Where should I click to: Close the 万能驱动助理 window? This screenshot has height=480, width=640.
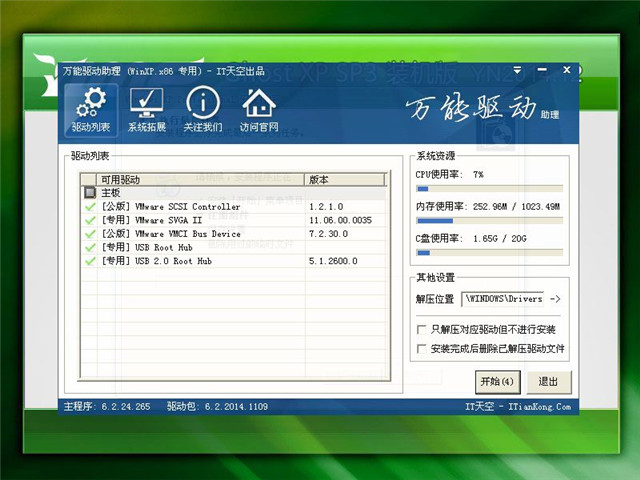[567, 70]
